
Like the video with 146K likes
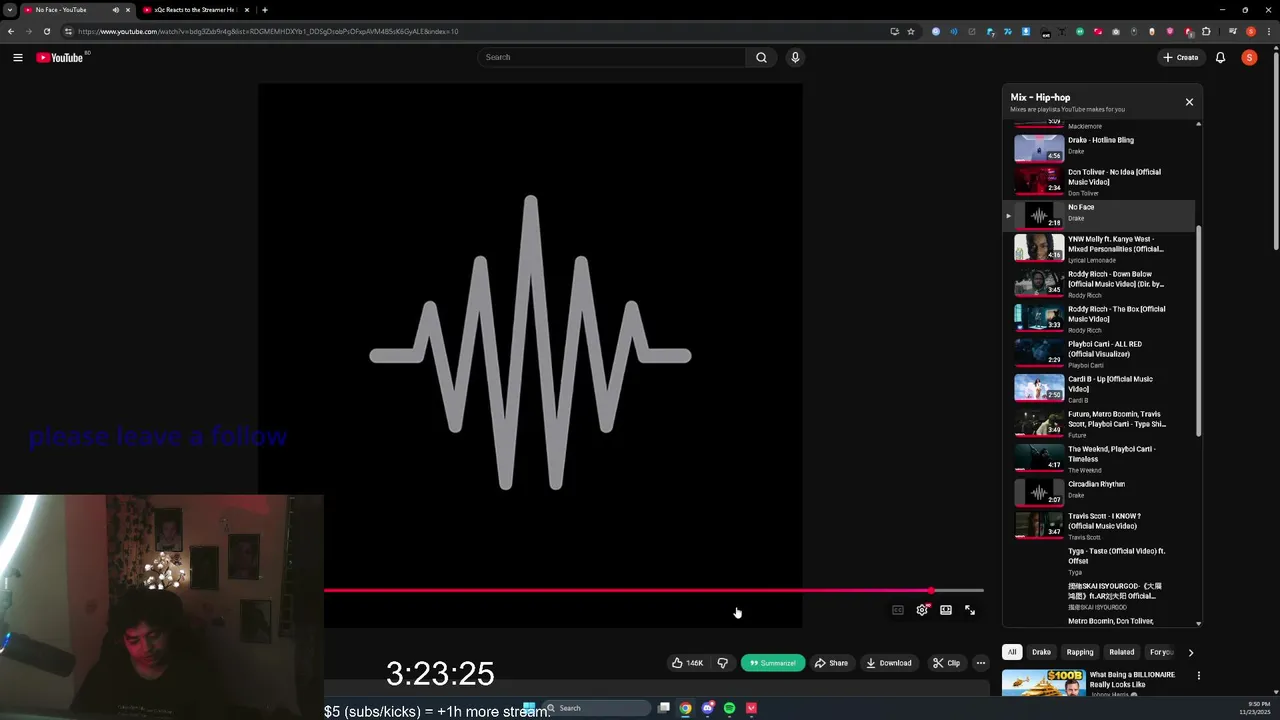pos(687,663)
